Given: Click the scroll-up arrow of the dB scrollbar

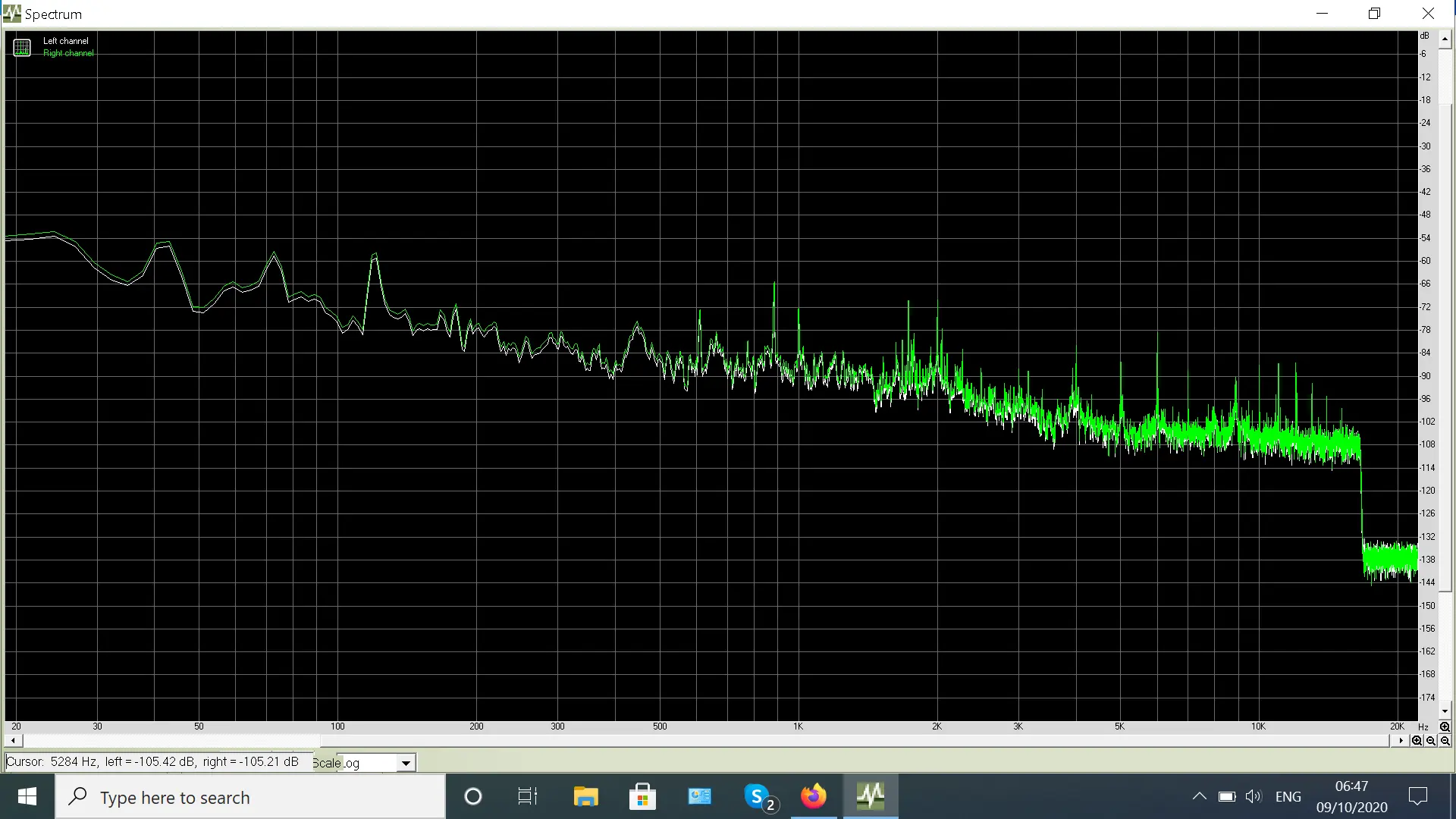Looking at the screenshot, I should [1445, 38].
